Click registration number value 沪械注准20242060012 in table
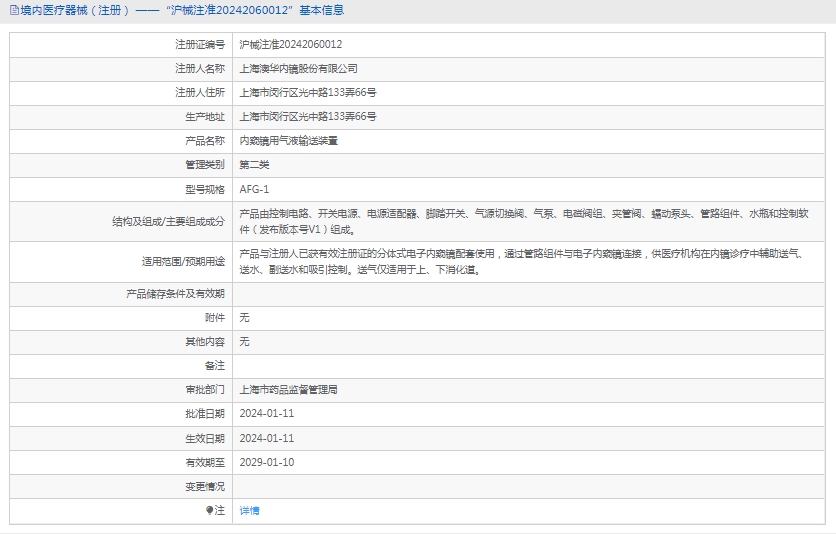Screen dimensions: 836x534 click(290, 45)
